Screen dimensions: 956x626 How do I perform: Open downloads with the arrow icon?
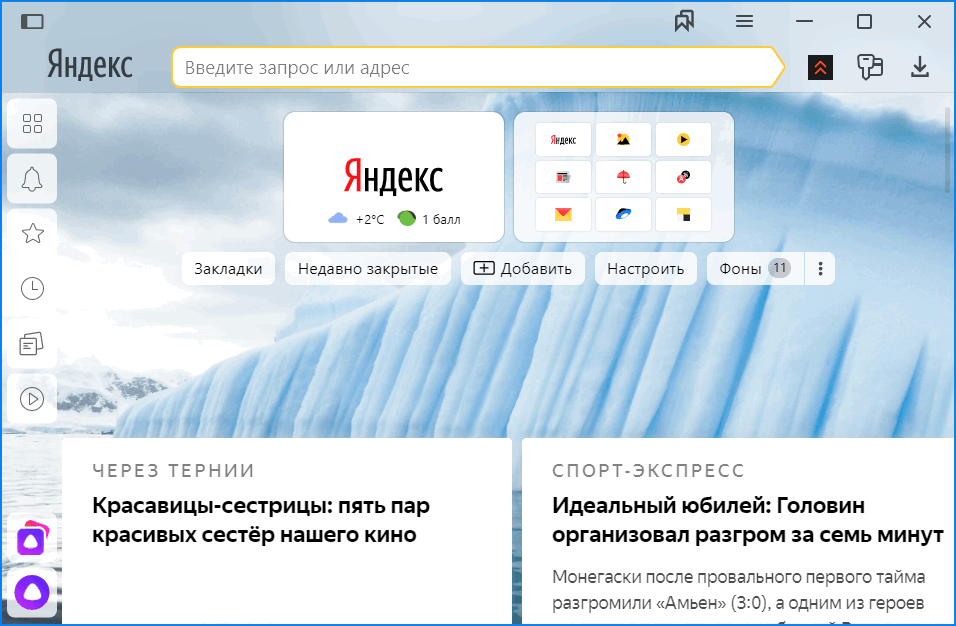919,67
